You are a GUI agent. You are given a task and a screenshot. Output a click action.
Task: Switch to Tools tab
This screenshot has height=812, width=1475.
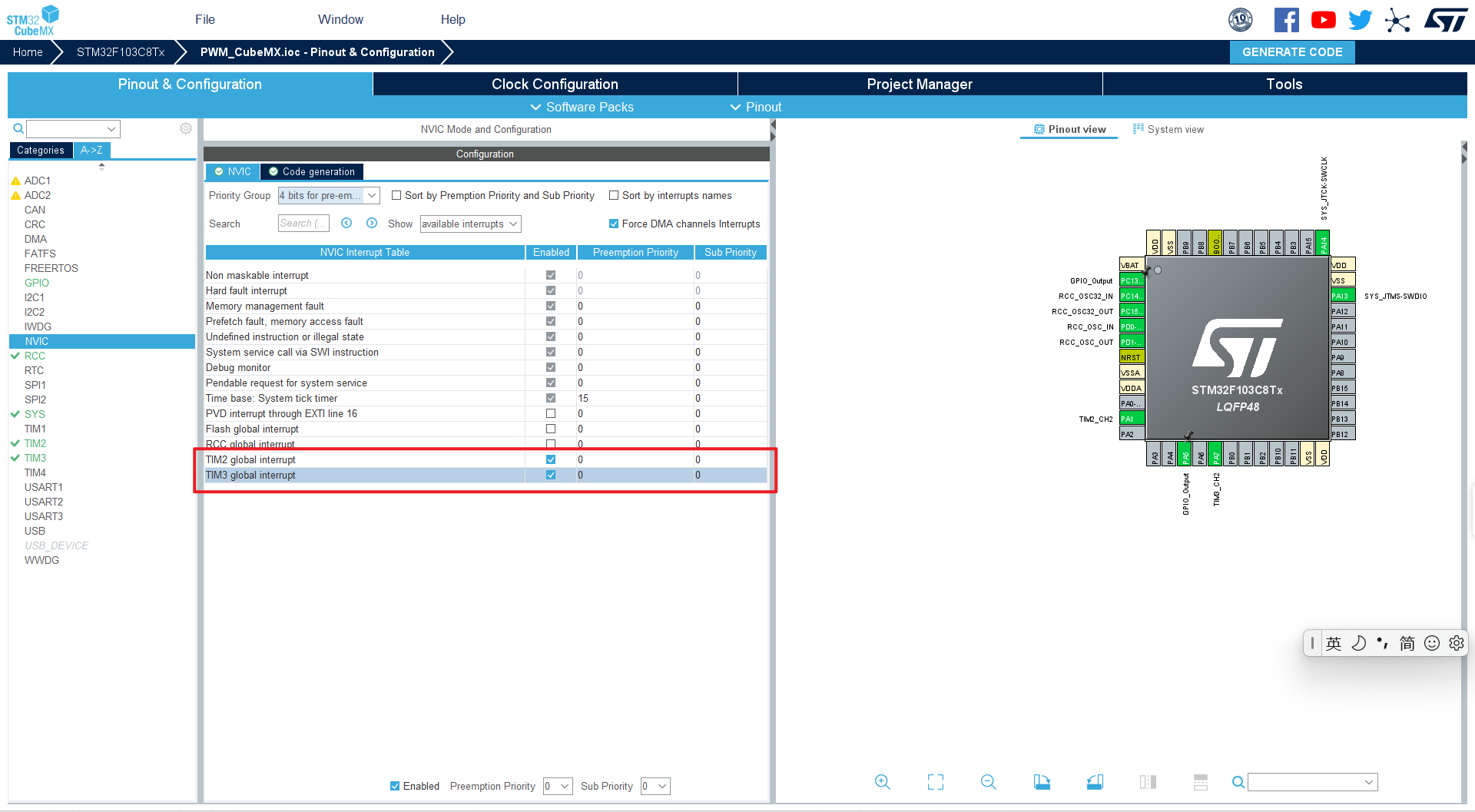1284,84
